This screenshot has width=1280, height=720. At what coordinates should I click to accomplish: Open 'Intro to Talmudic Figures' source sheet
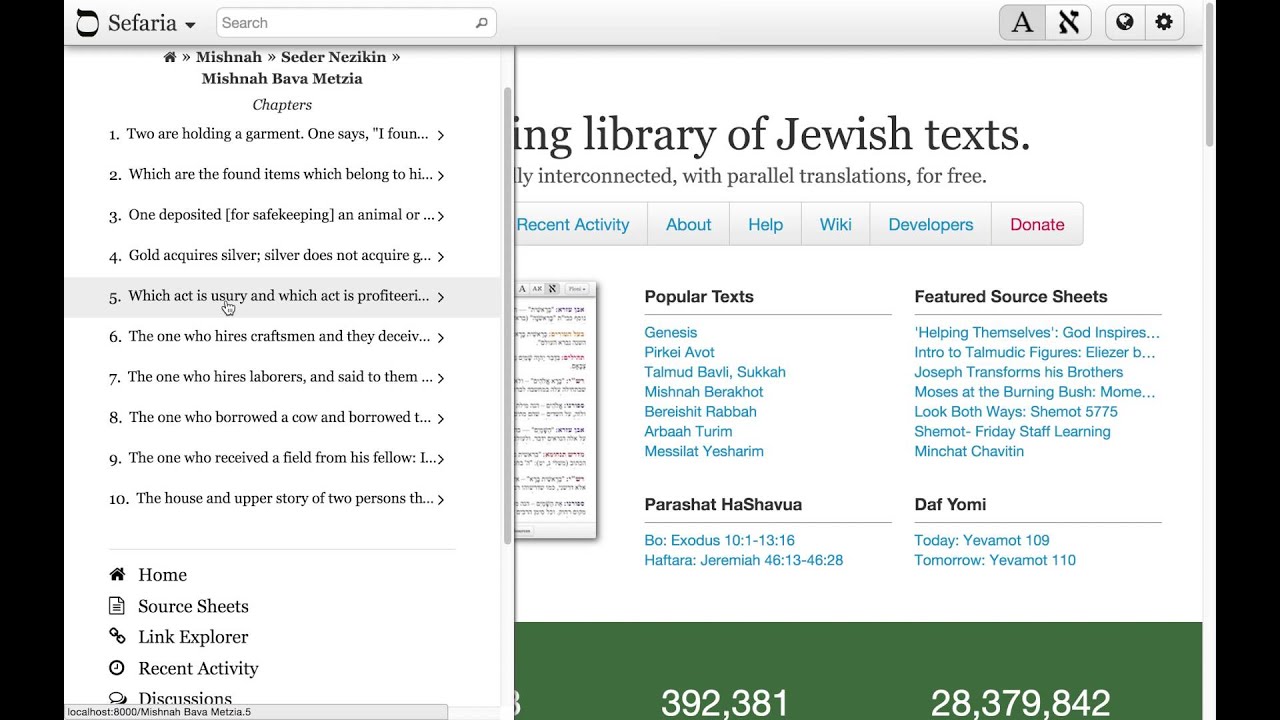[1035, 352]
